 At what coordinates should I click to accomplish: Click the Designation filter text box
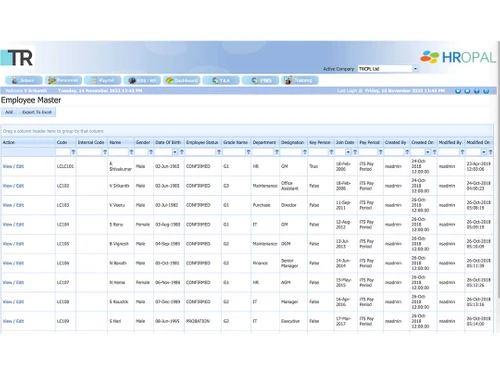(x=291, y=152)
